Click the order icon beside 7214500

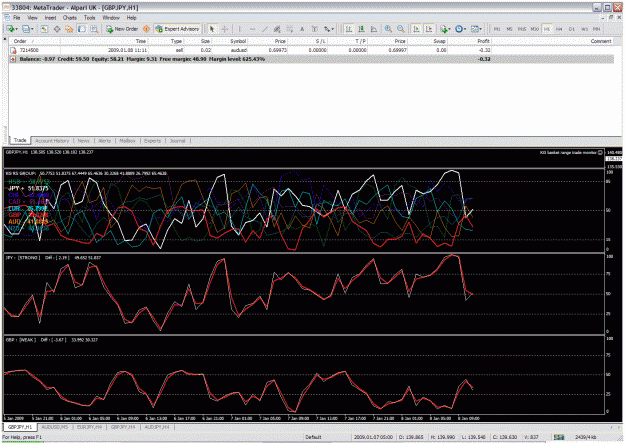tap(13, 50)
